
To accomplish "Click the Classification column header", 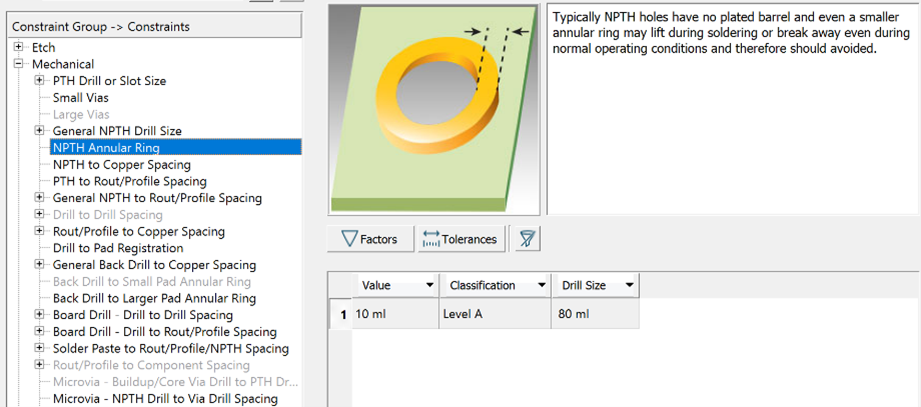I will tap(495, 285).
